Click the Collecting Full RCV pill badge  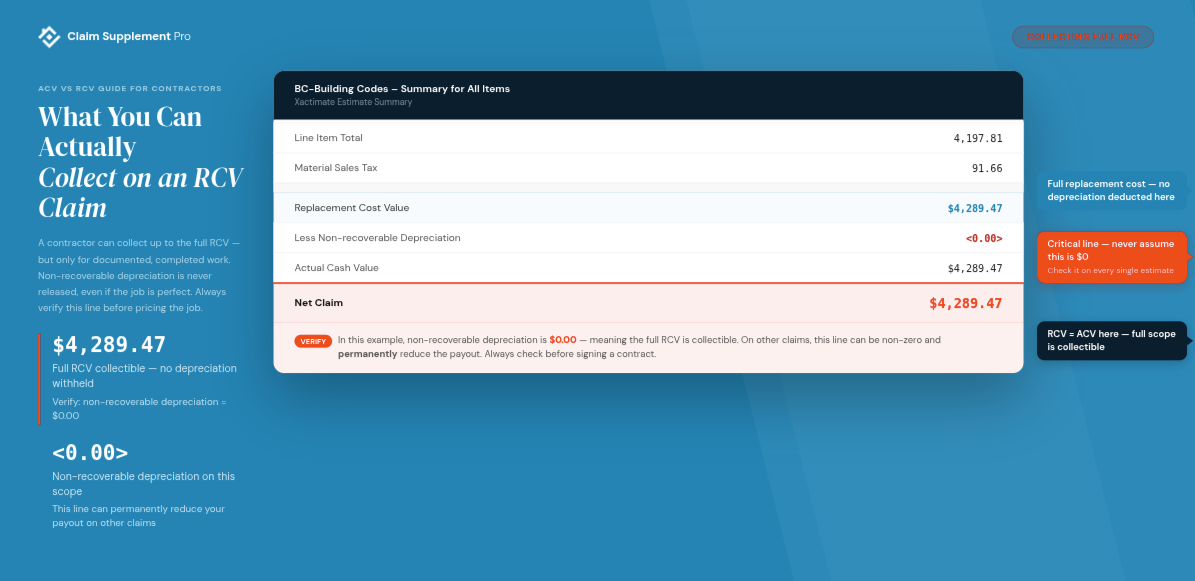coord(1082,37)
